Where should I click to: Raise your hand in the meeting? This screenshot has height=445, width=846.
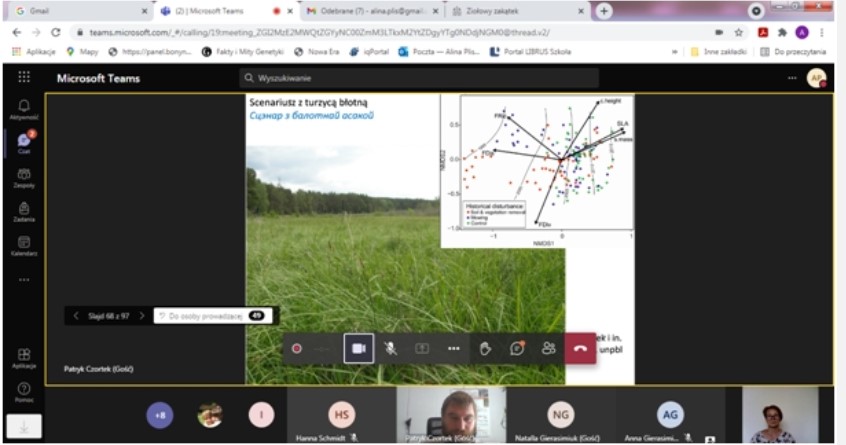pos(485,348)
